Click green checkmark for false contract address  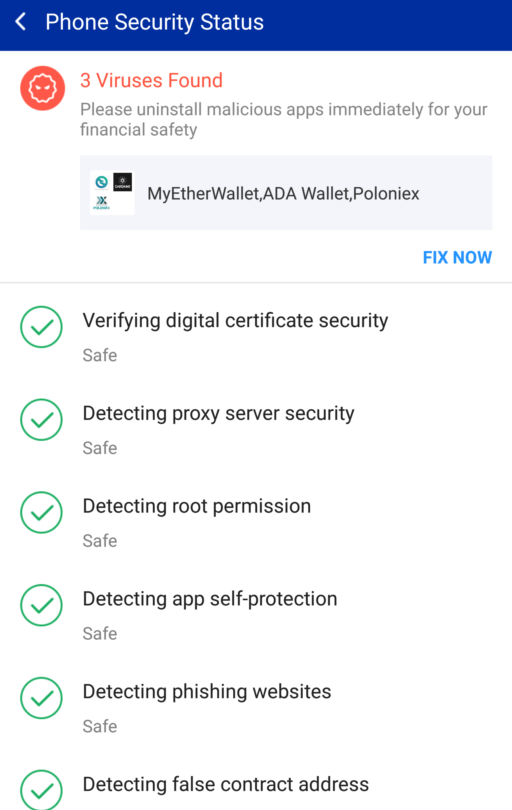click(x=41, y=789)
